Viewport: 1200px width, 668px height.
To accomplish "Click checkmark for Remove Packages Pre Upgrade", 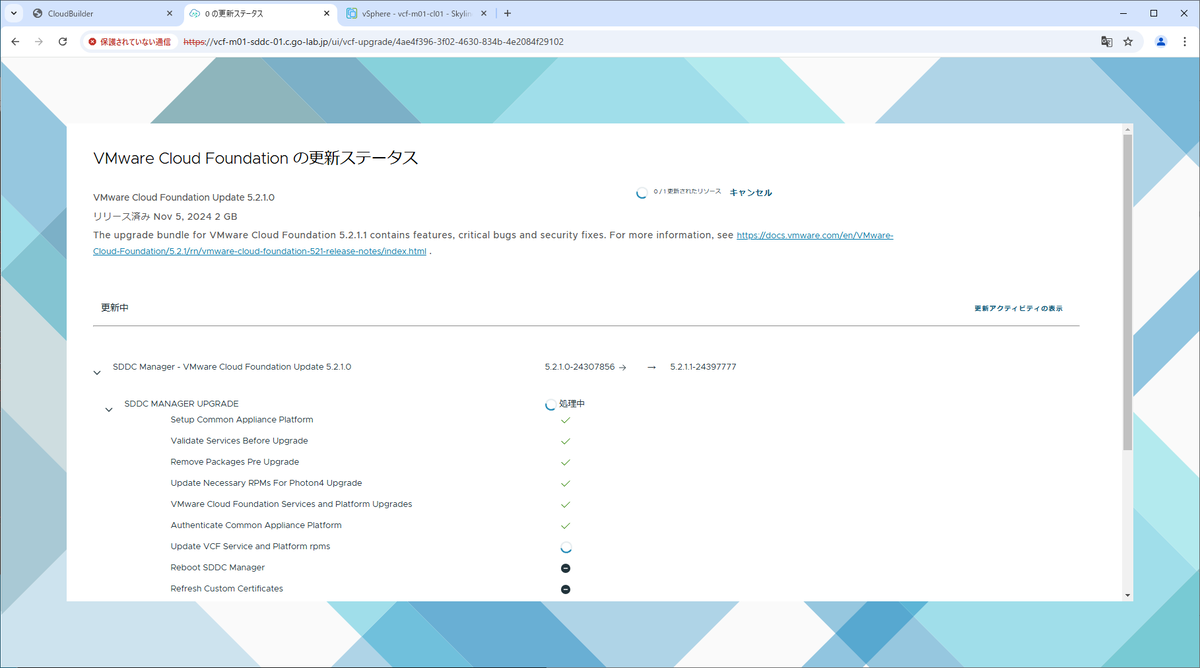I will point(565,462).
